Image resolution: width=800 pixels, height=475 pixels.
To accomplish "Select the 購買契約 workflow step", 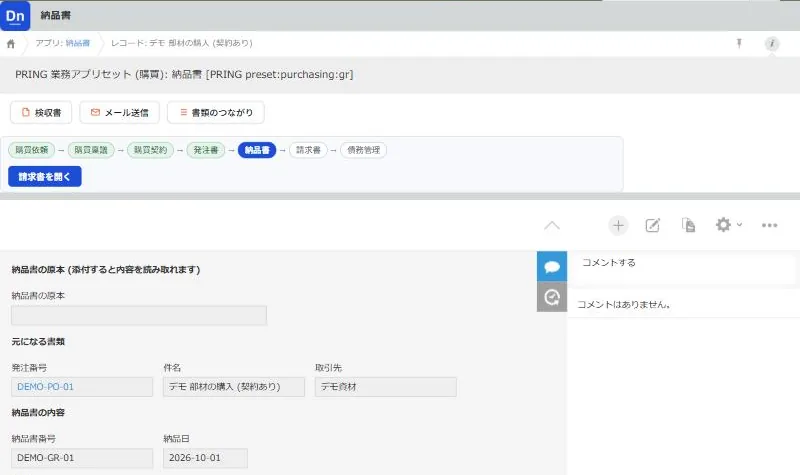I will tap(151, 150).
